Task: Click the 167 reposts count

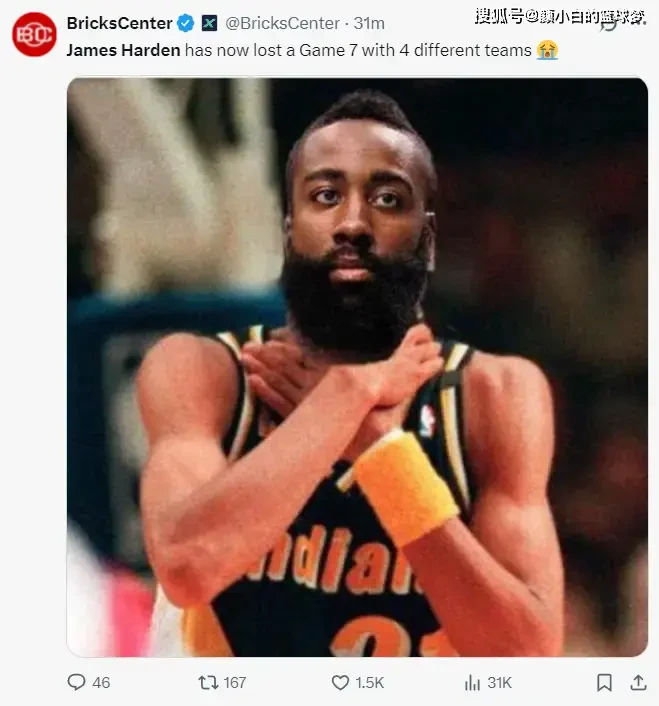Action: (x=235, y=683)
